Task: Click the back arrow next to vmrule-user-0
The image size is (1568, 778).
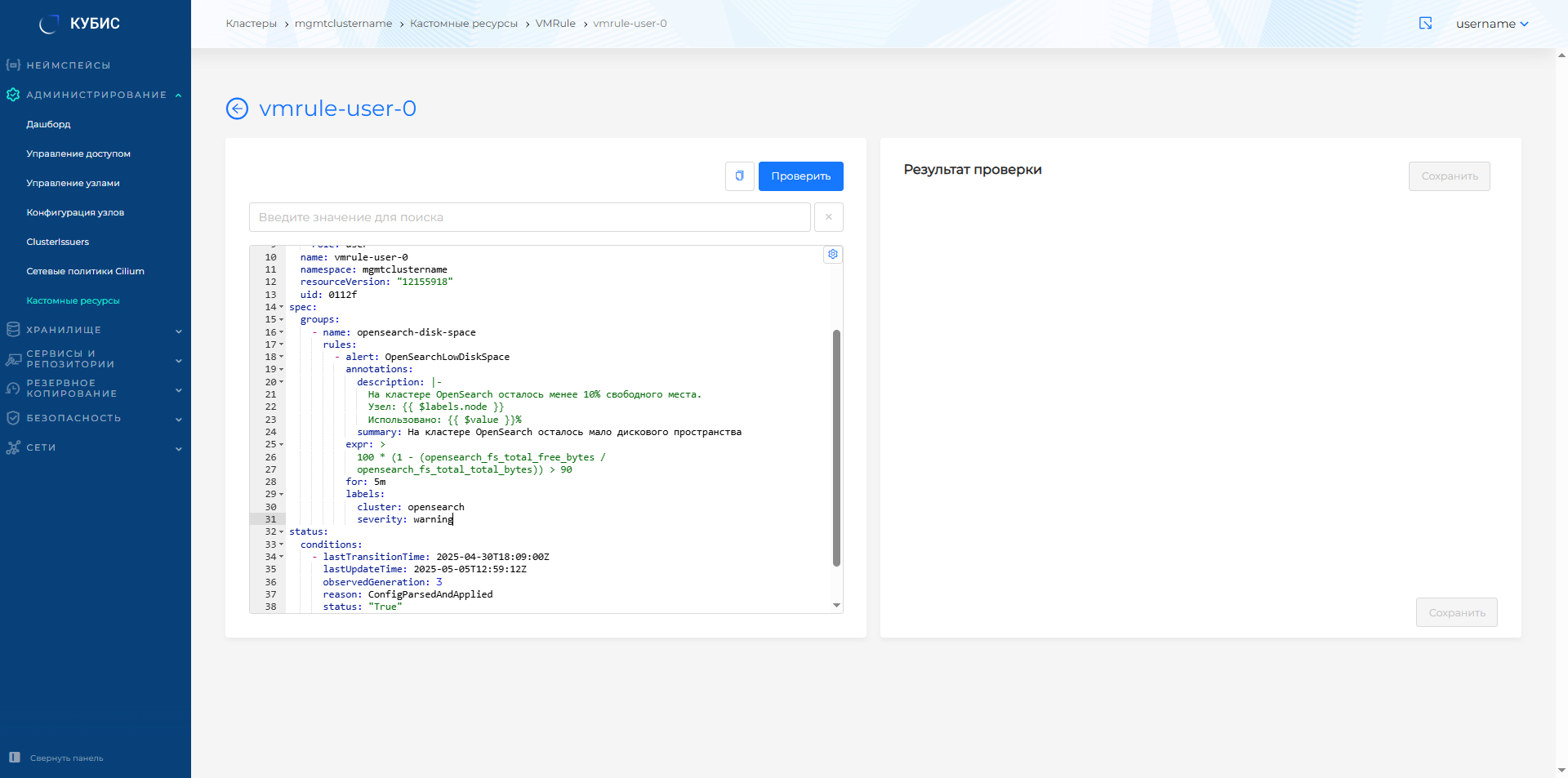Action: 237,109
